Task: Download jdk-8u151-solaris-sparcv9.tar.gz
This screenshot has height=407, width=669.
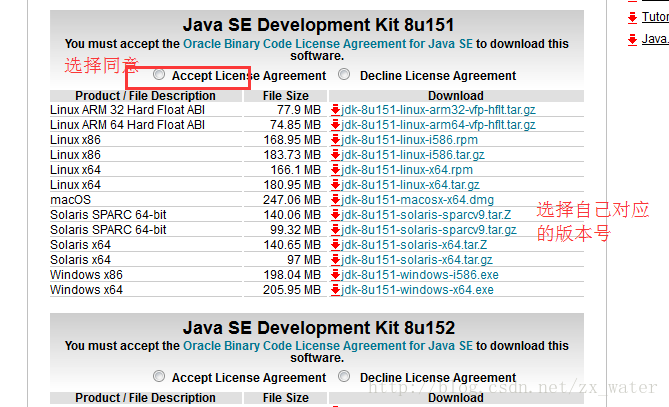Action: (428, 230)
